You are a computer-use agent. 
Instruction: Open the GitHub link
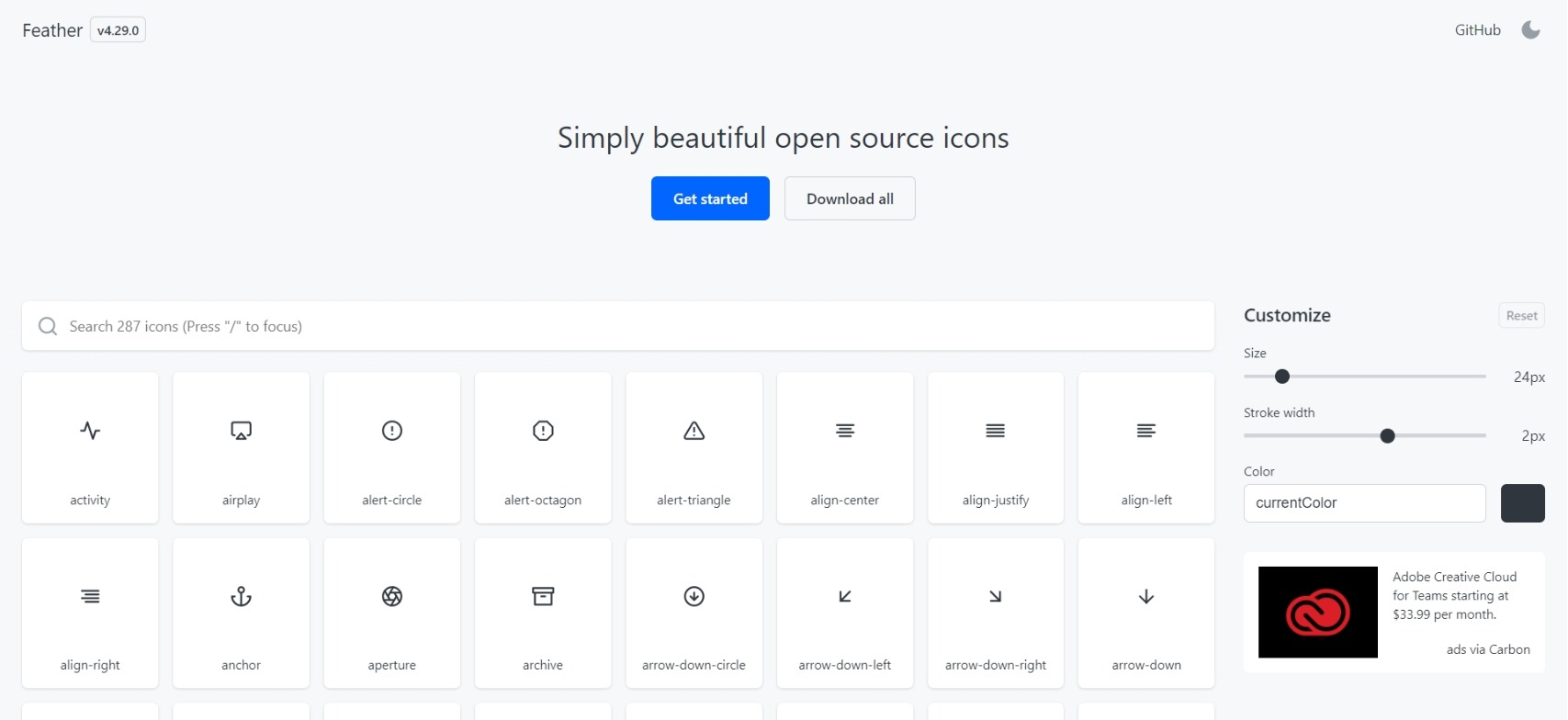click(x=1477, y=30)
